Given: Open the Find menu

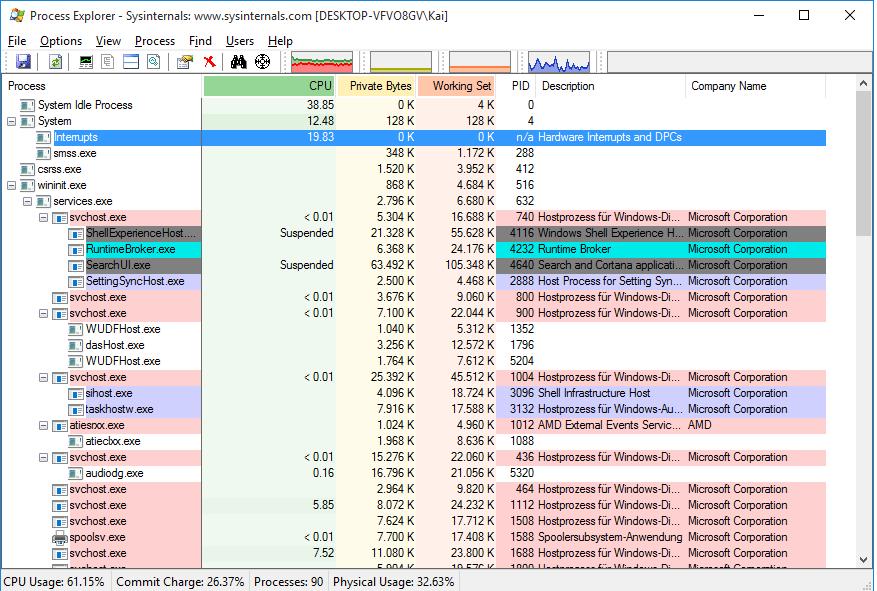Looking at the screenshot, I should click(x=200, y=41).
